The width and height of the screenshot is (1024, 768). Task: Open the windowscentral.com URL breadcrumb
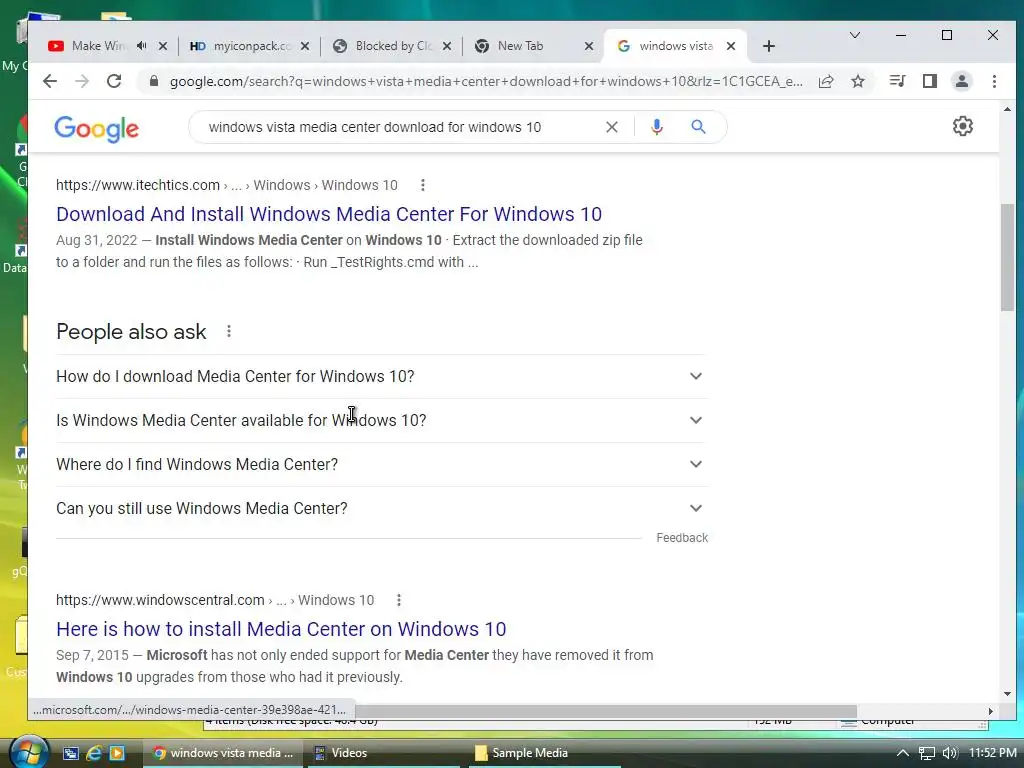point(215,600)
